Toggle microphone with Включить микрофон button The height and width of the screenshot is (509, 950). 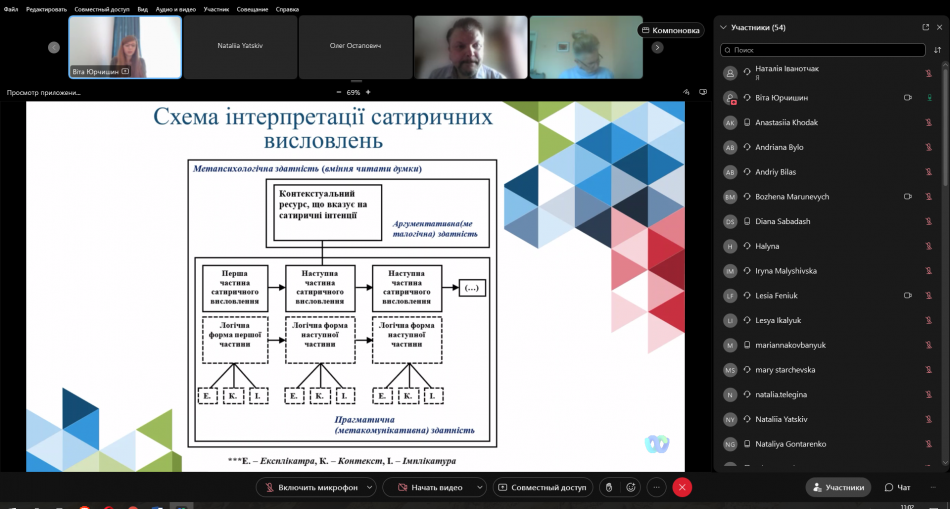pyautogui.click(x=309, y=487)
